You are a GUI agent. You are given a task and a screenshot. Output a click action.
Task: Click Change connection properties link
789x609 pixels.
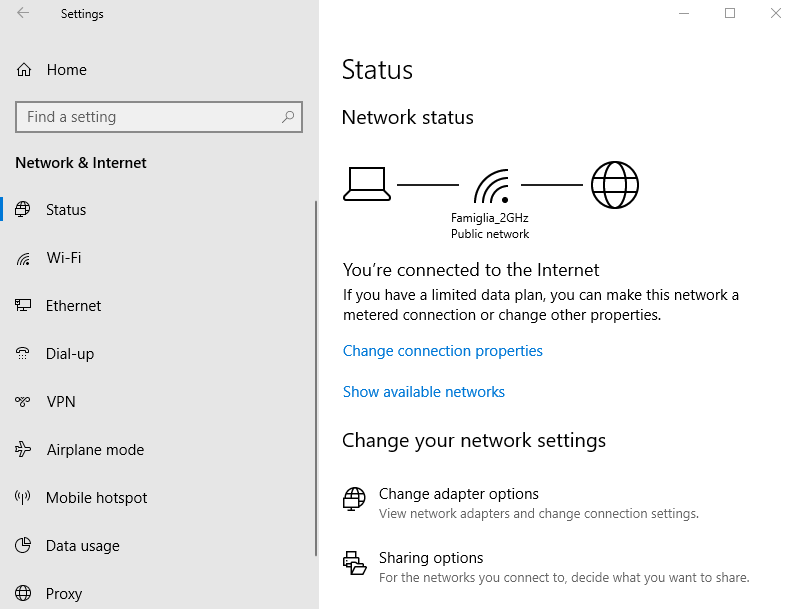(442, 351)
